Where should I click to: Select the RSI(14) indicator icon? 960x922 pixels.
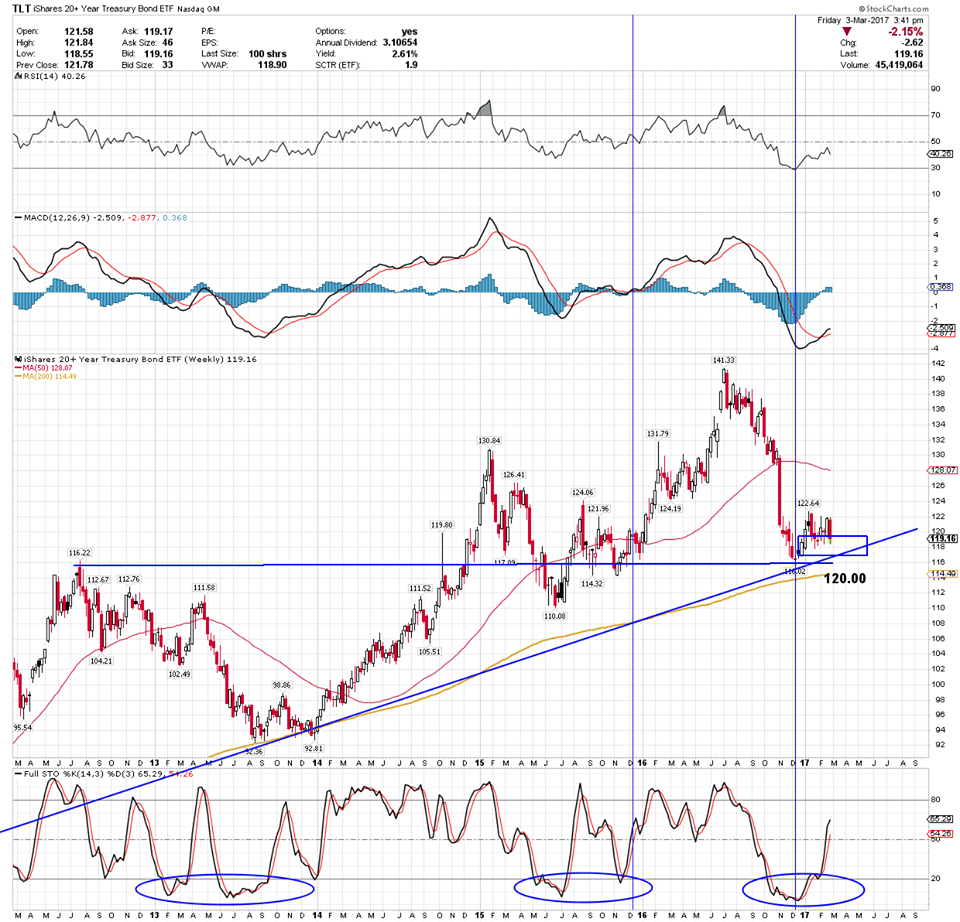pos(18,76)
